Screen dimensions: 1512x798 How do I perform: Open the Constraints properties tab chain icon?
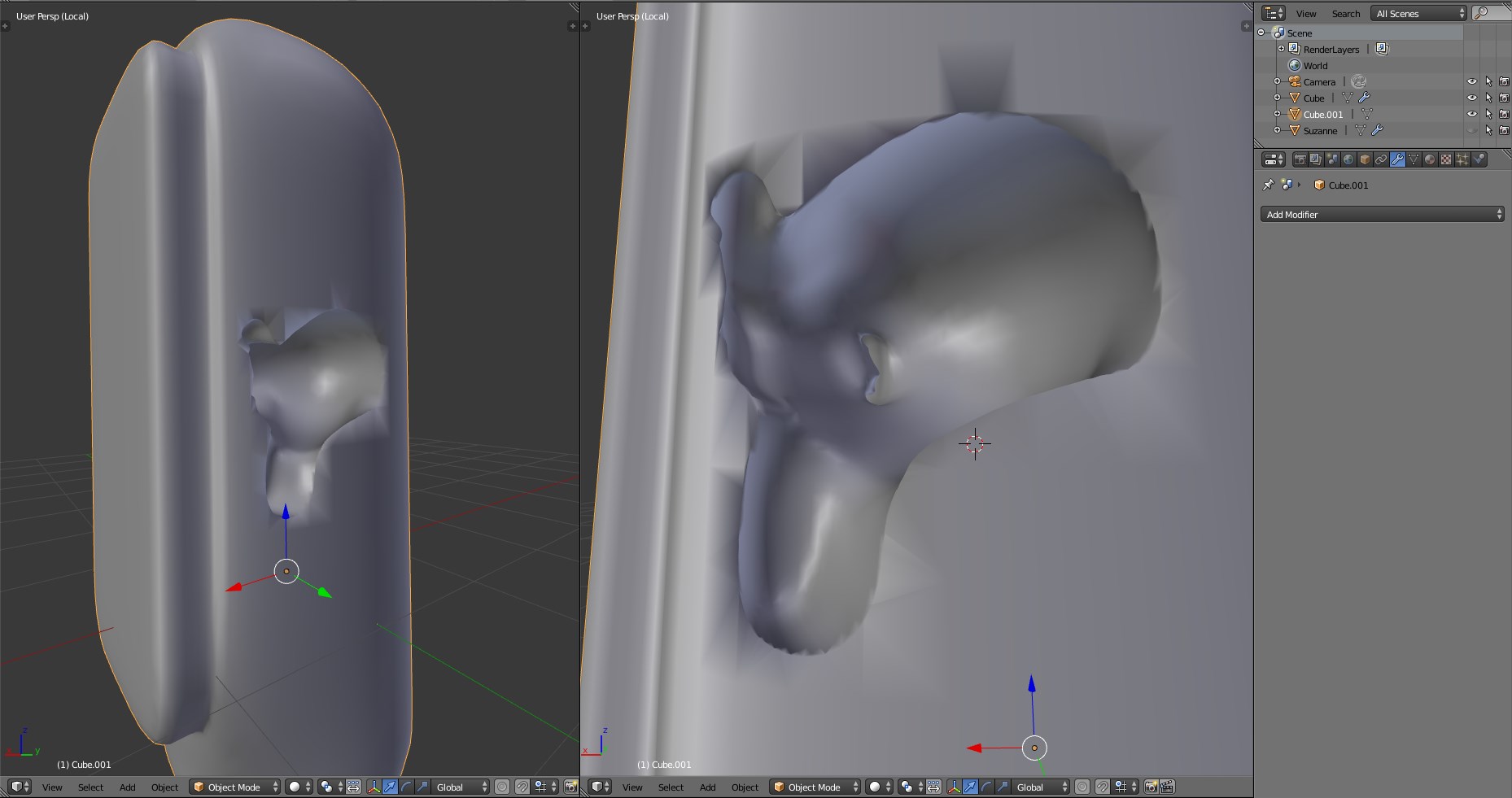1381,159
